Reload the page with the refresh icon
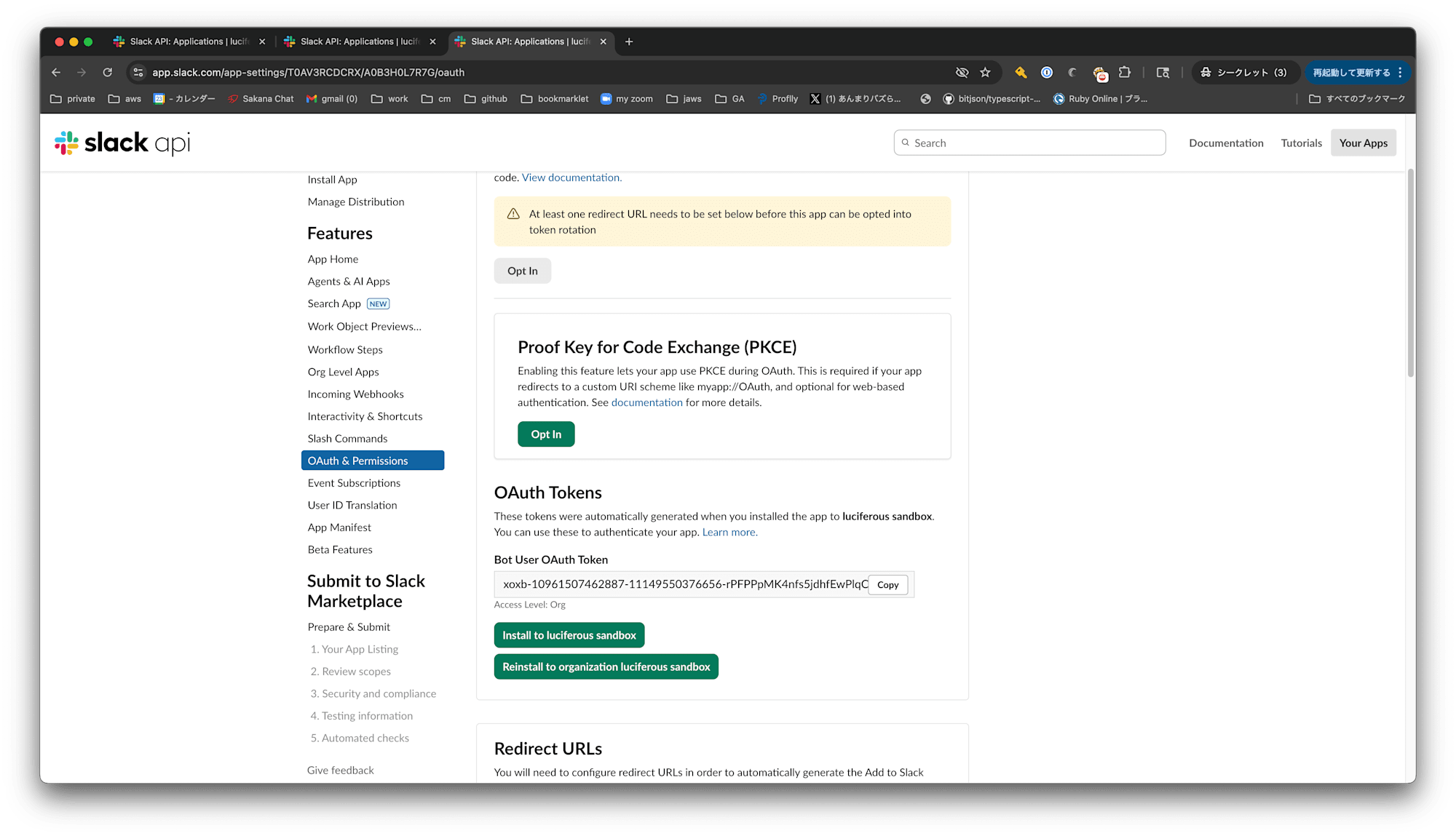 [x=108, y=72]
